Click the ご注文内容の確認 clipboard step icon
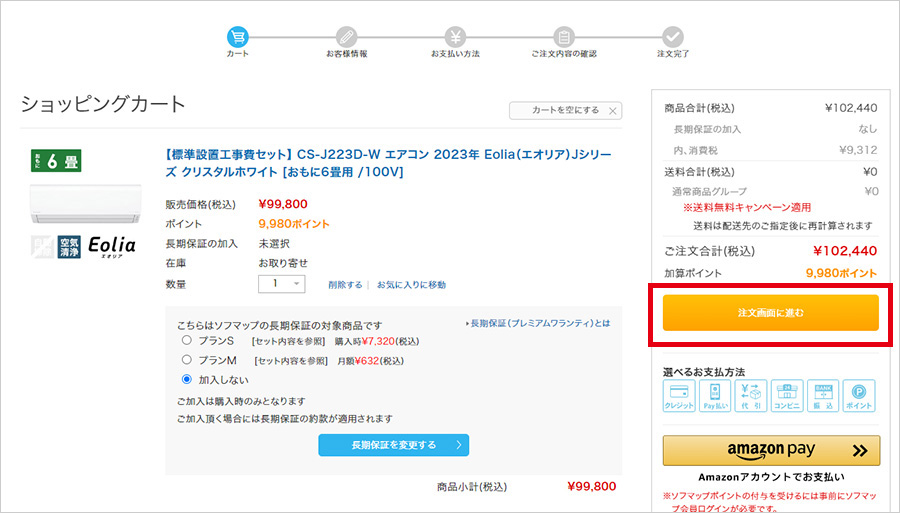 (564, 37)
